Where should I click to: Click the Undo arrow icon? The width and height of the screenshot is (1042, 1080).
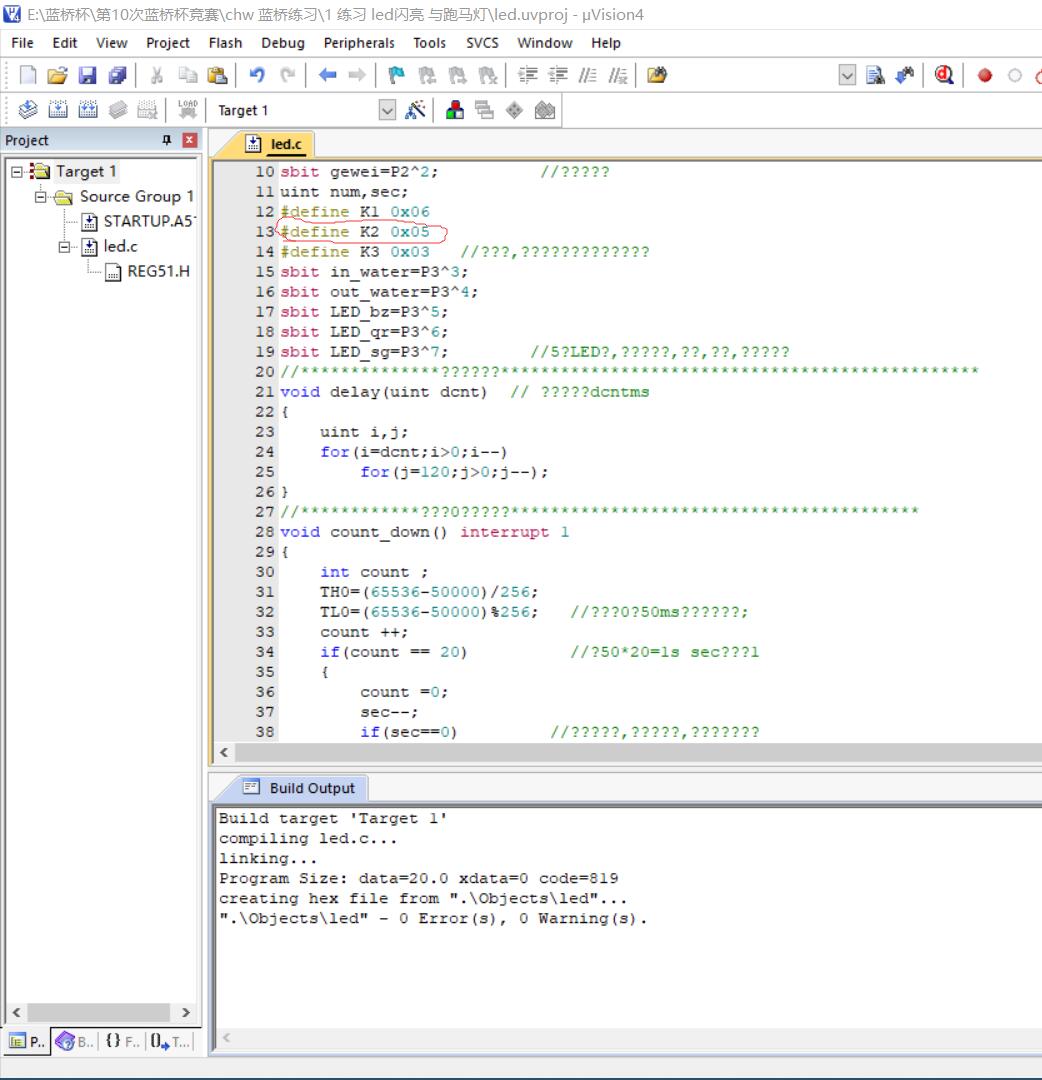[257, 76]
